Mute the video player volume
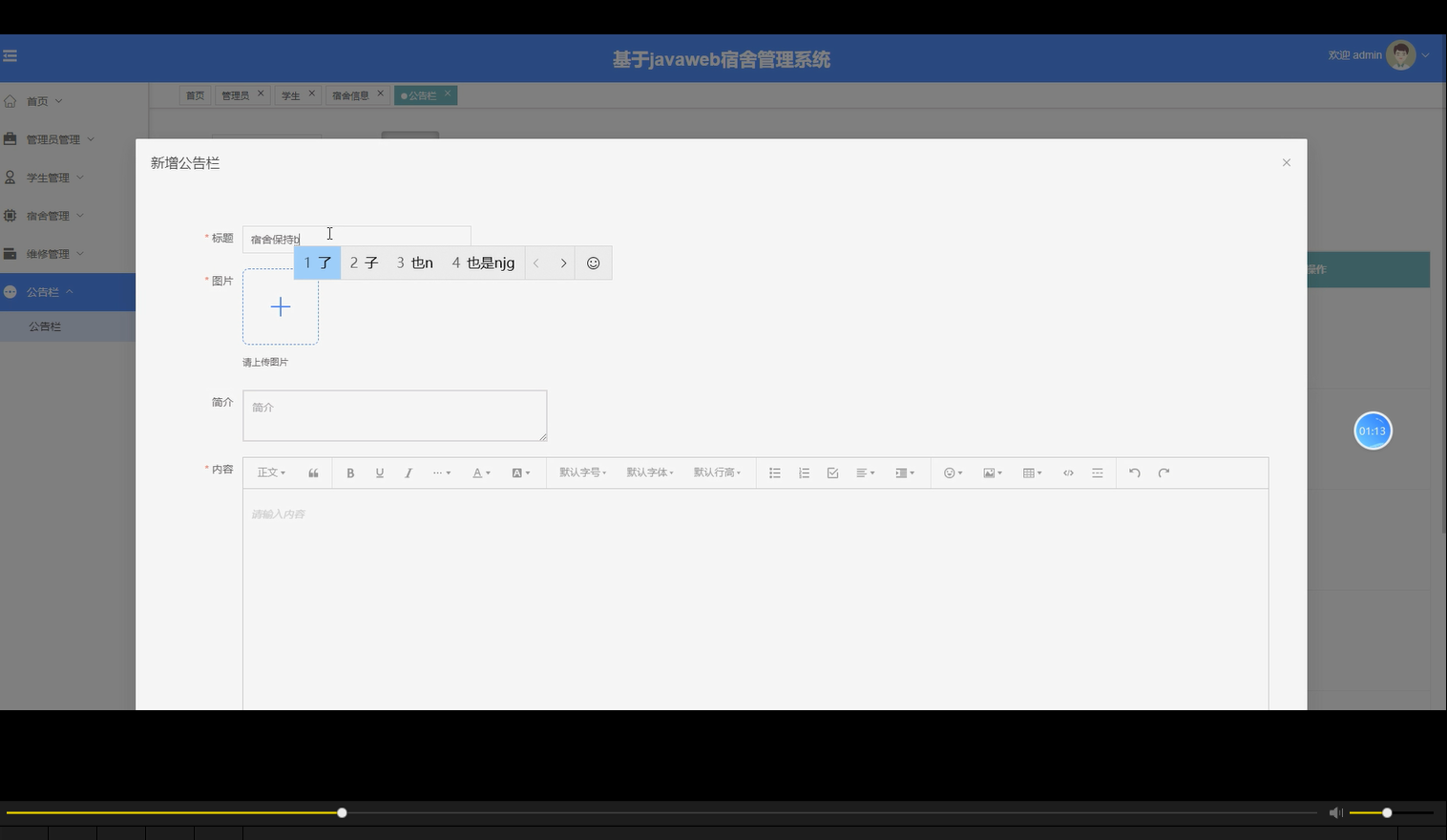The width and height of the screenshot is (1447, 840). click(x=1335, y=812)
